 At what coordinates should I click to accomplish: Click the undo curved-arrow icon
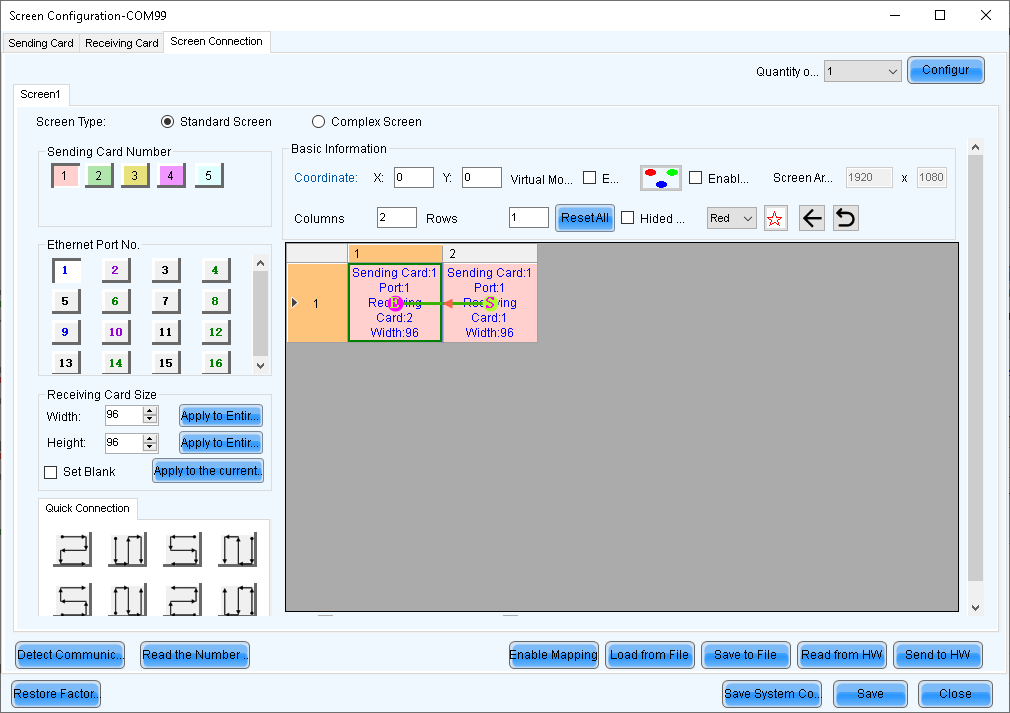(845, 217)
